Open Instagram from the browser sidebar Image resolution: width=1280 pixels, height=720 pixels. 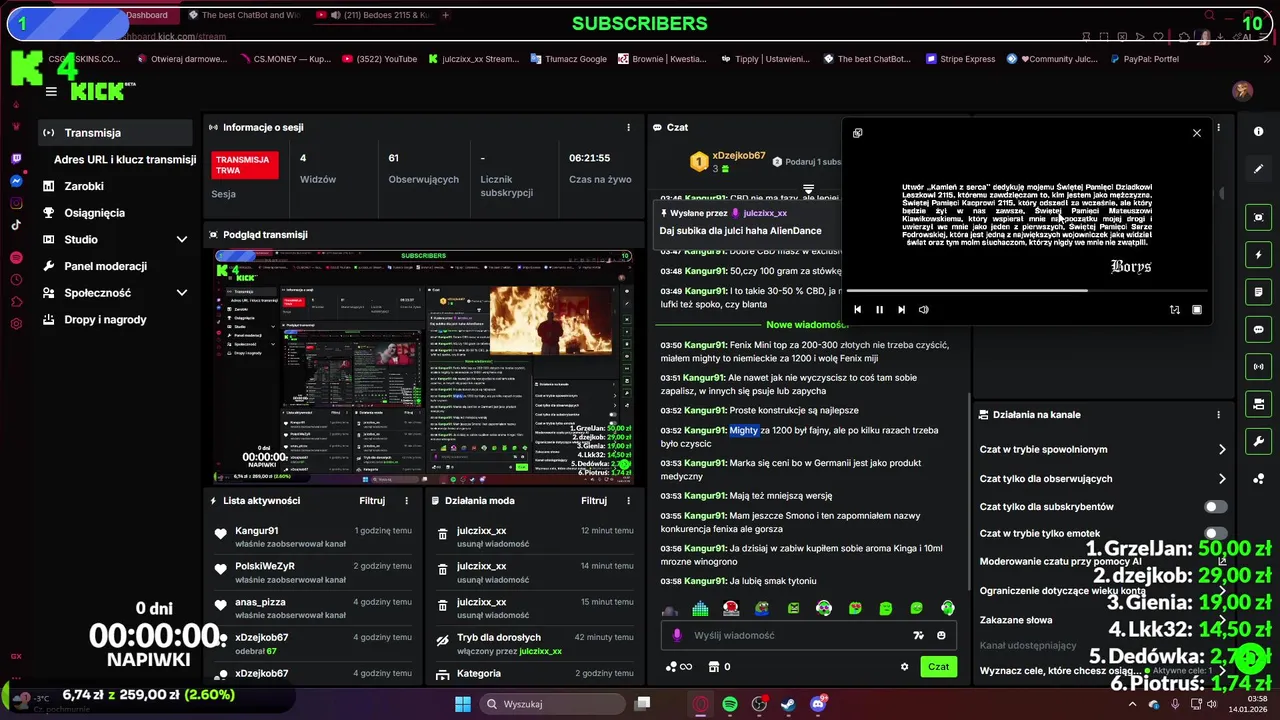pos(17,203)
